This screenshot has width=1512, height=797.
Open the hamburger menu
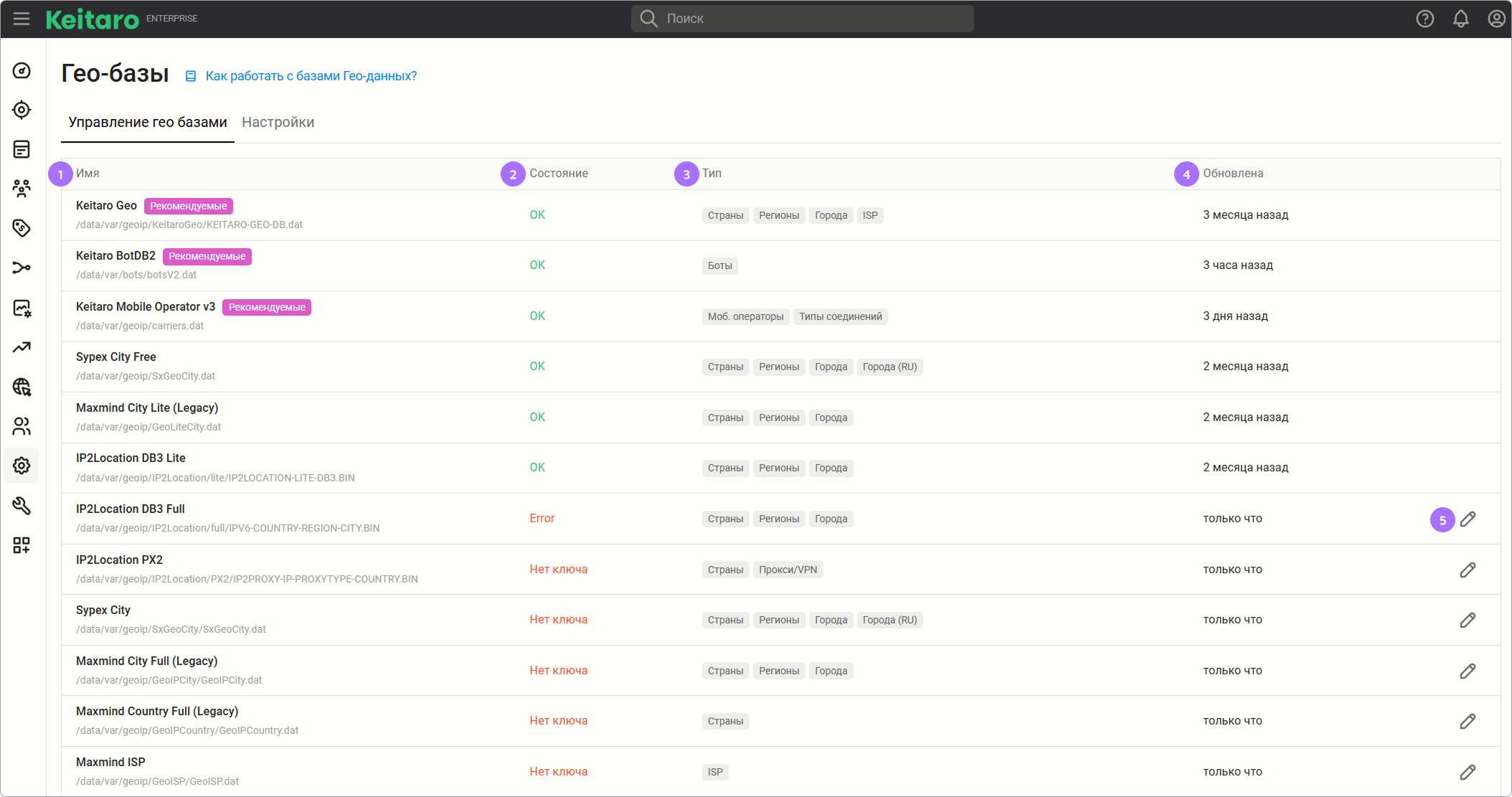point(22,19)
